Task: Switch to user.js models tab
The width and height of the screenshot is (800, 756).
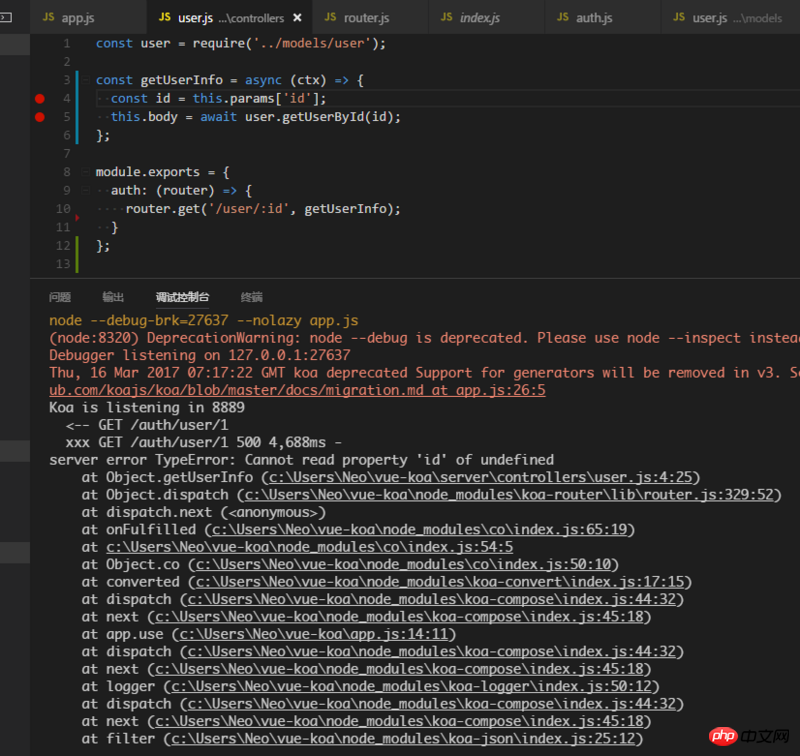Action: (737, 18)
